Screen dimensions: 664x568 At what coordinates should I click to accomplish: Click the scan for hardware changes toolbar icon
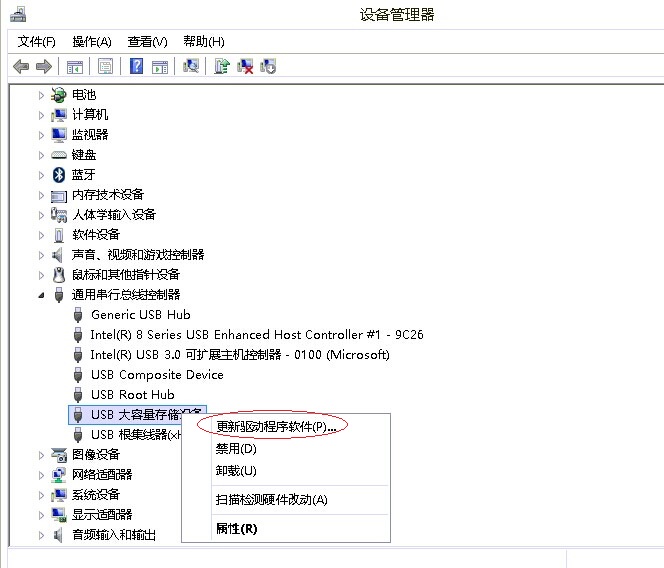(190, 66)
